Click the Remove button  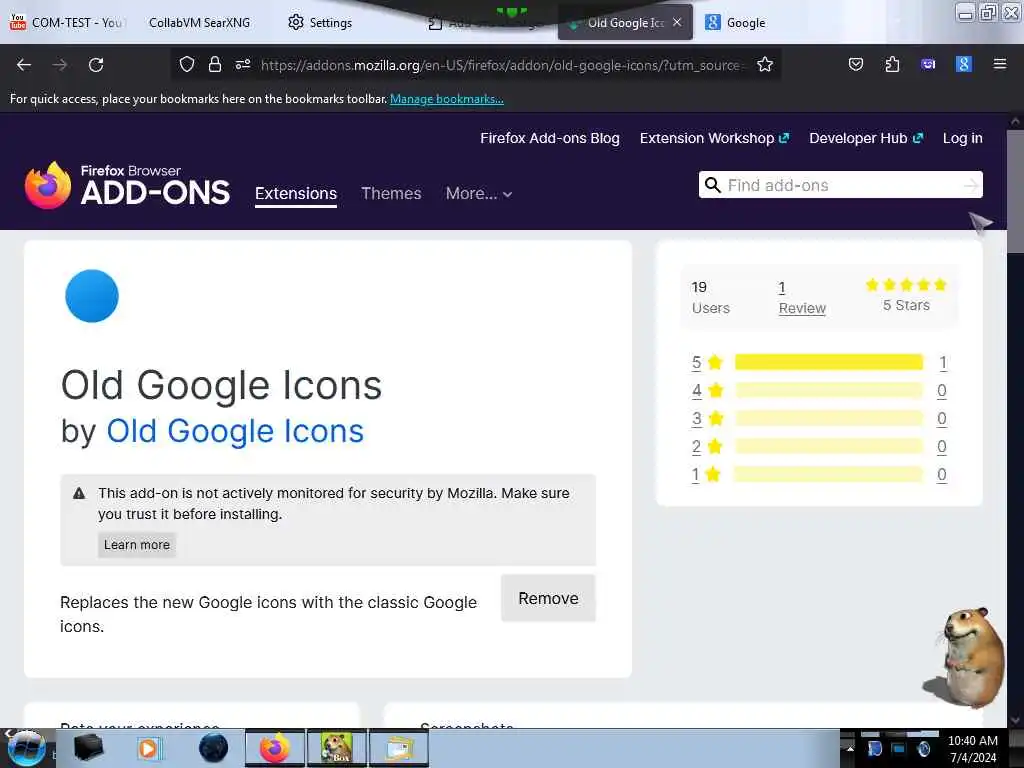(x=548, y=598)
